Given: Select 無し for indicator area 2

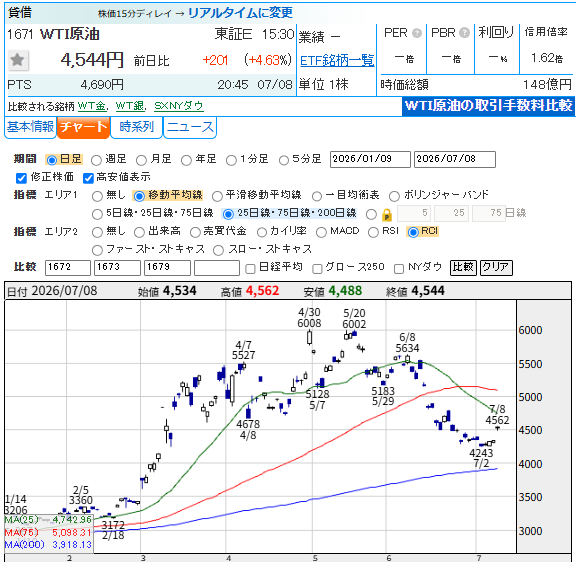Looking at the screenshot, I should [x=97, y=232].
